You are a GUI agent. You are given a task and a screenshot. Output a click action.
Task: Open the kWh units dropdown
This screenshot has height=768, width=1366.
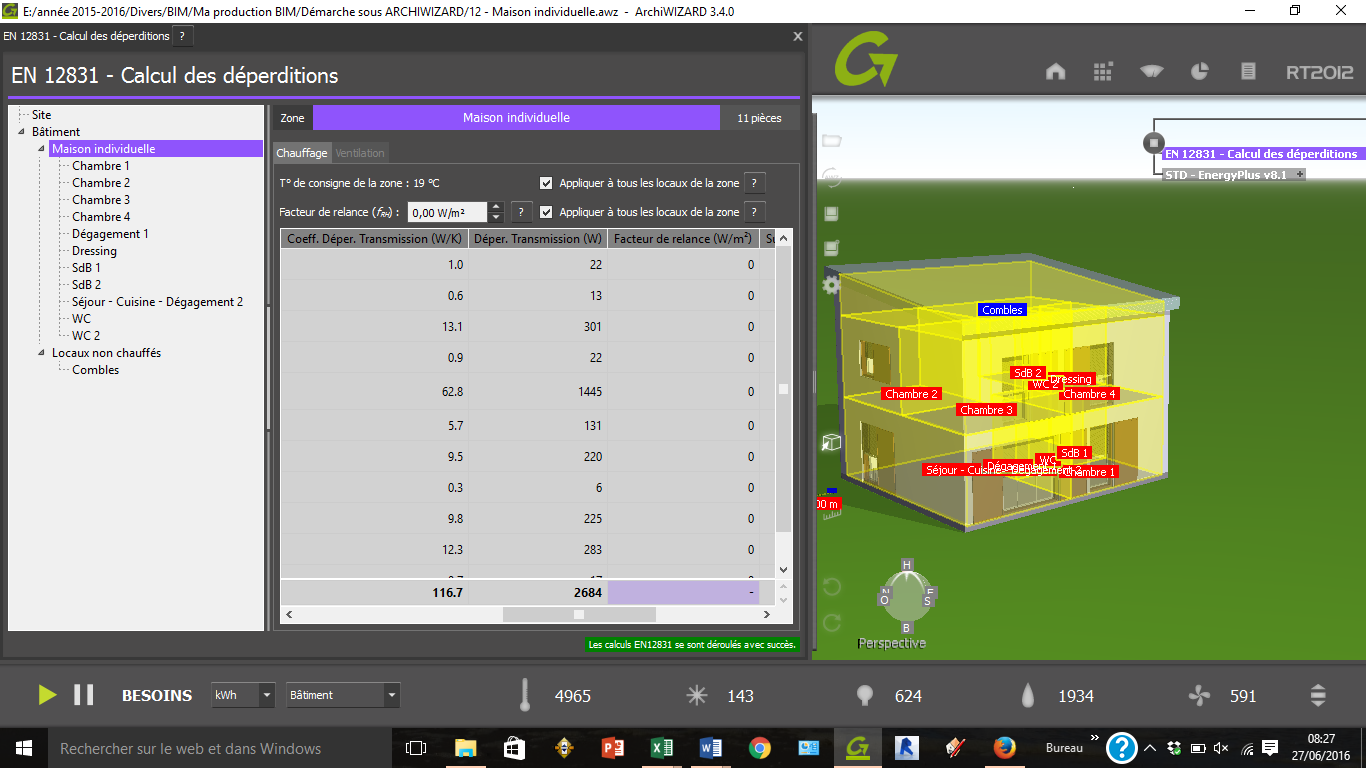point(242,695)
